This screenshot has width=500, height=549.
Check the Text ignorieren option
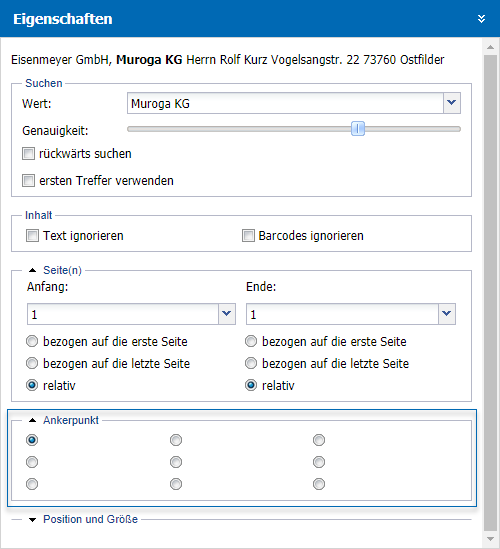tap(32, 236)
